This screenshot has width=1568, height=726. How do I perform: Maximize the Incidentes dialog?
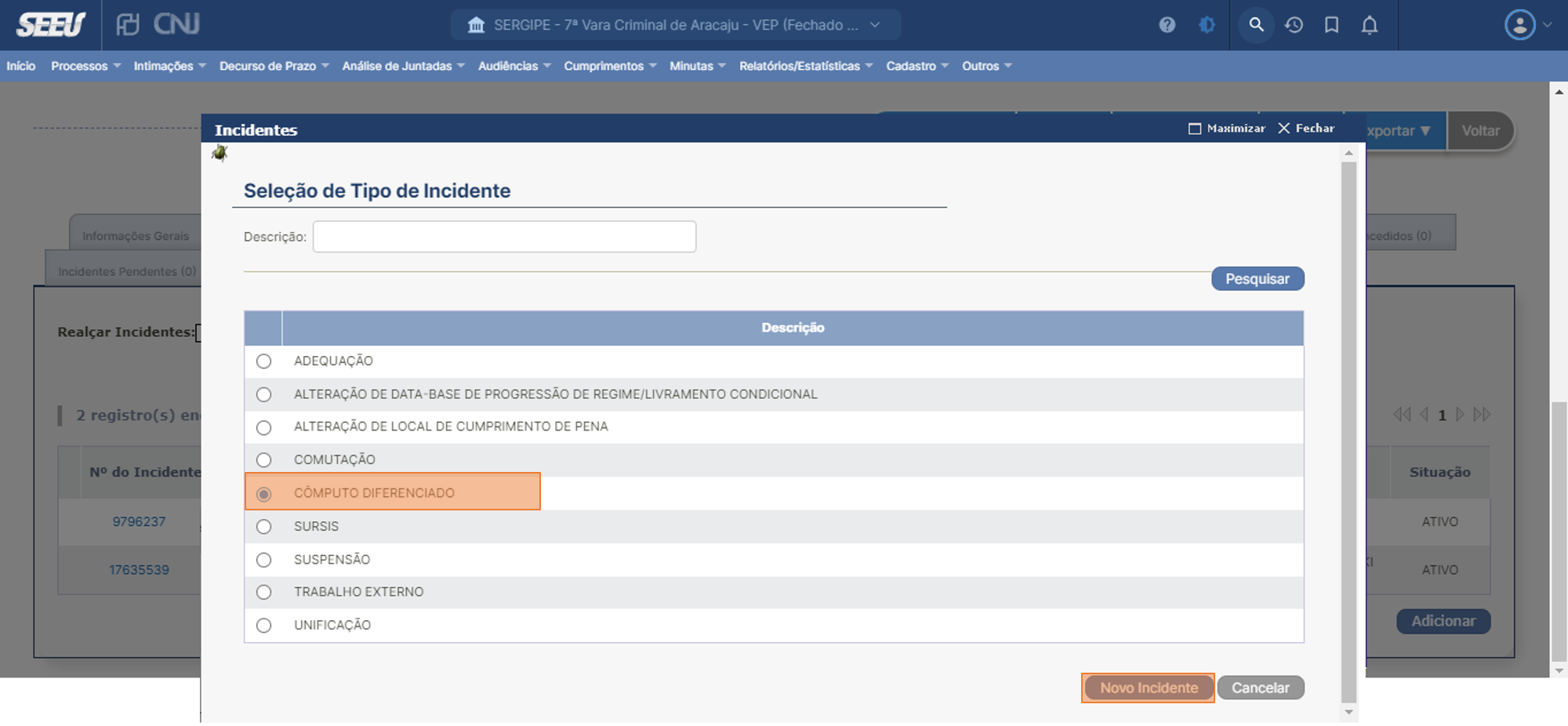[1227, 128]
